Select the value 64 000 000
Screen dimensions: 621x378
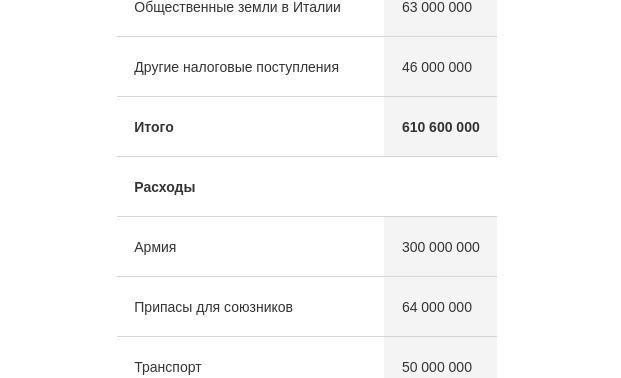click(x=436, y=307)
